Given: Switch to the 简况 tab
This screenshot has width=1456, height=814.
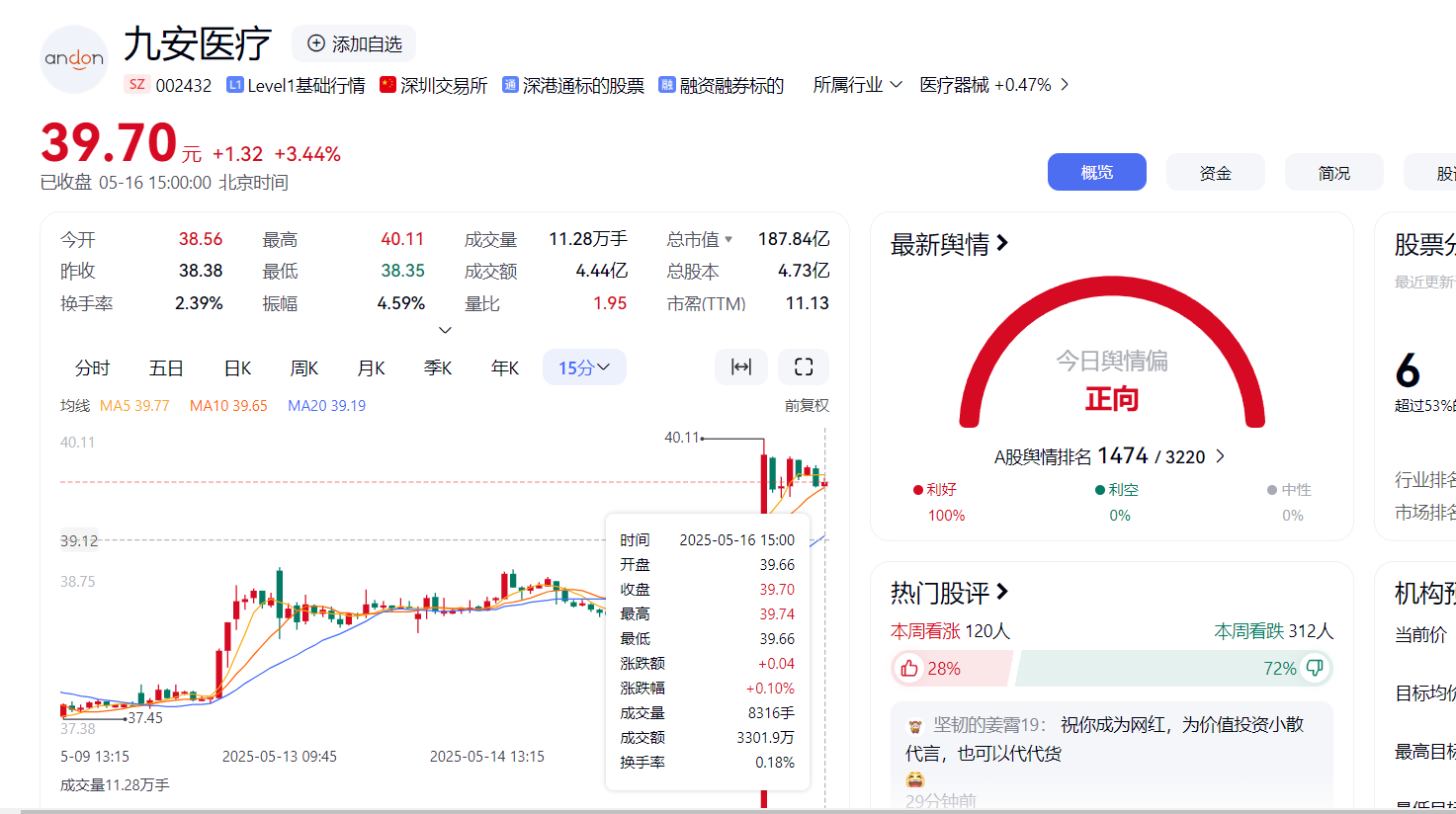Looking at the screenshot, I should [1333, 172].
